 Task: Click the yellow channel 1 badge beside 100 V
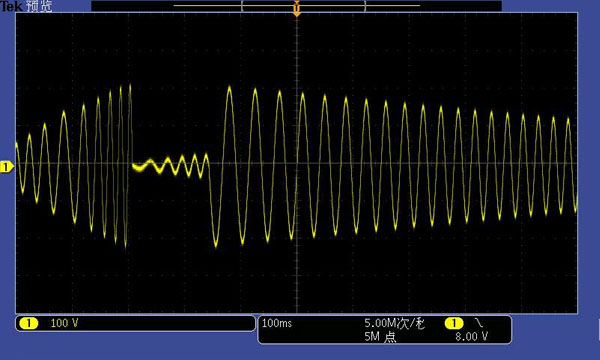tap(29, 323)
